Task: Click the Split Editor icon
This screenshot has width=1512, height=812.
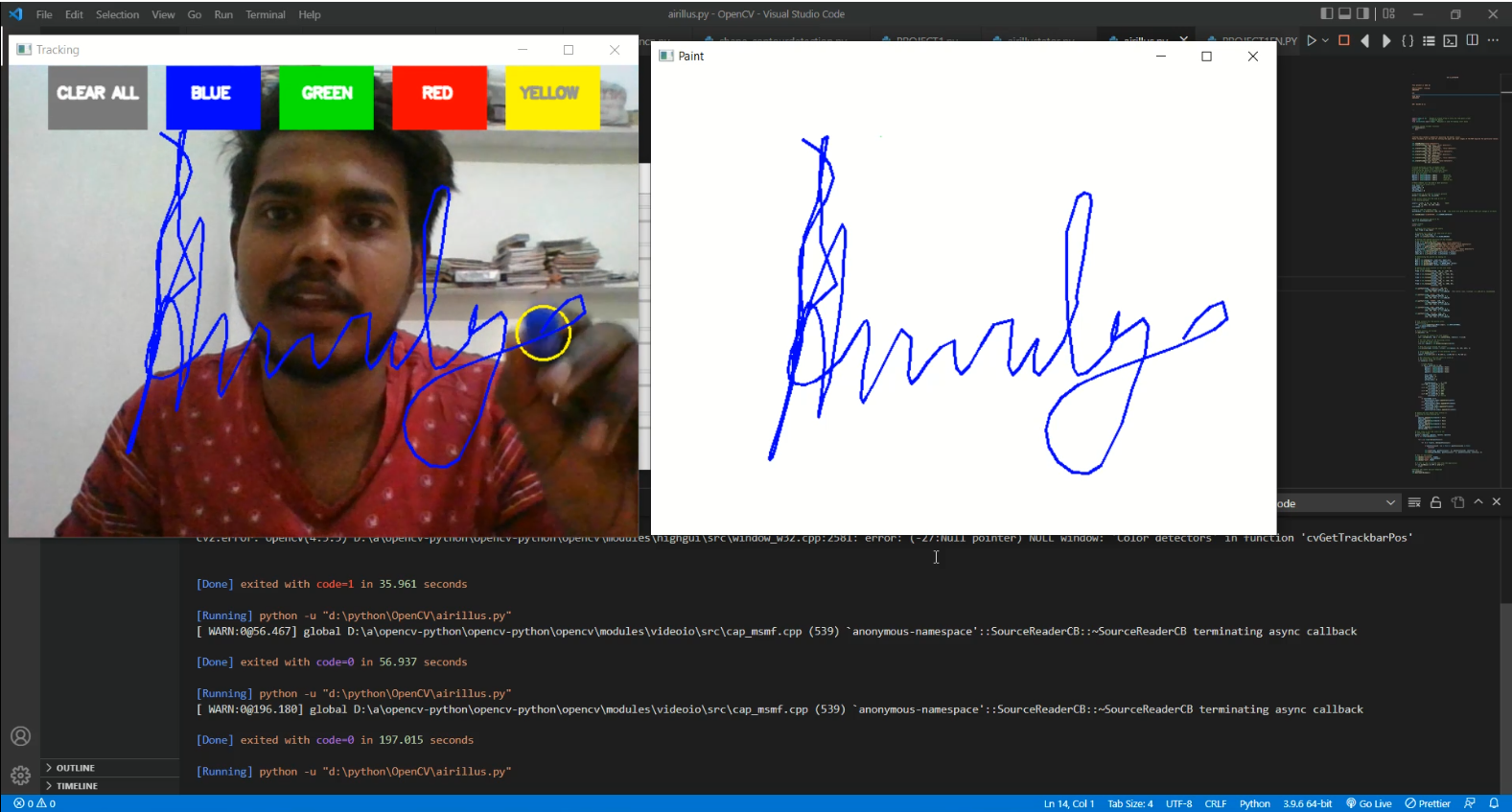Action: click(1472, 40)
